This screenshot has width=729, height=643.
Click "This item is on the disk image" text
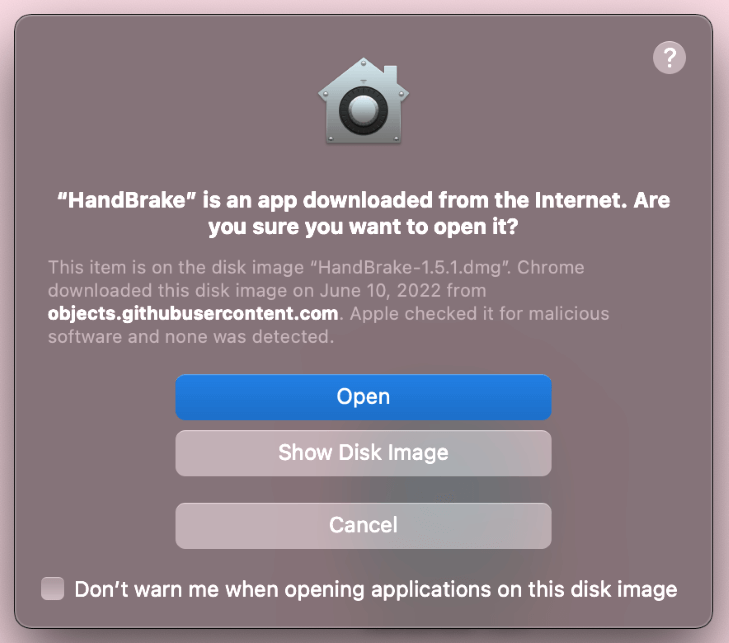pos(176,267)
